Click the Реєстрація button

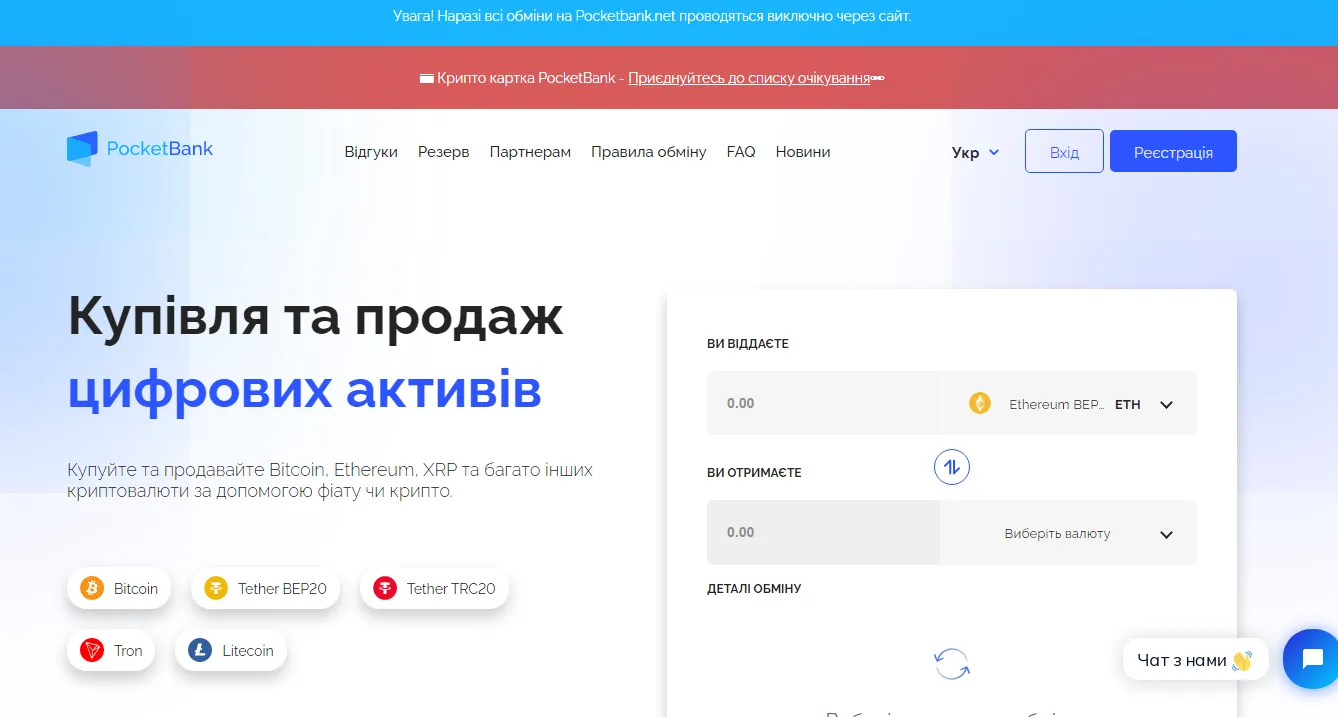click(1172, 150)
